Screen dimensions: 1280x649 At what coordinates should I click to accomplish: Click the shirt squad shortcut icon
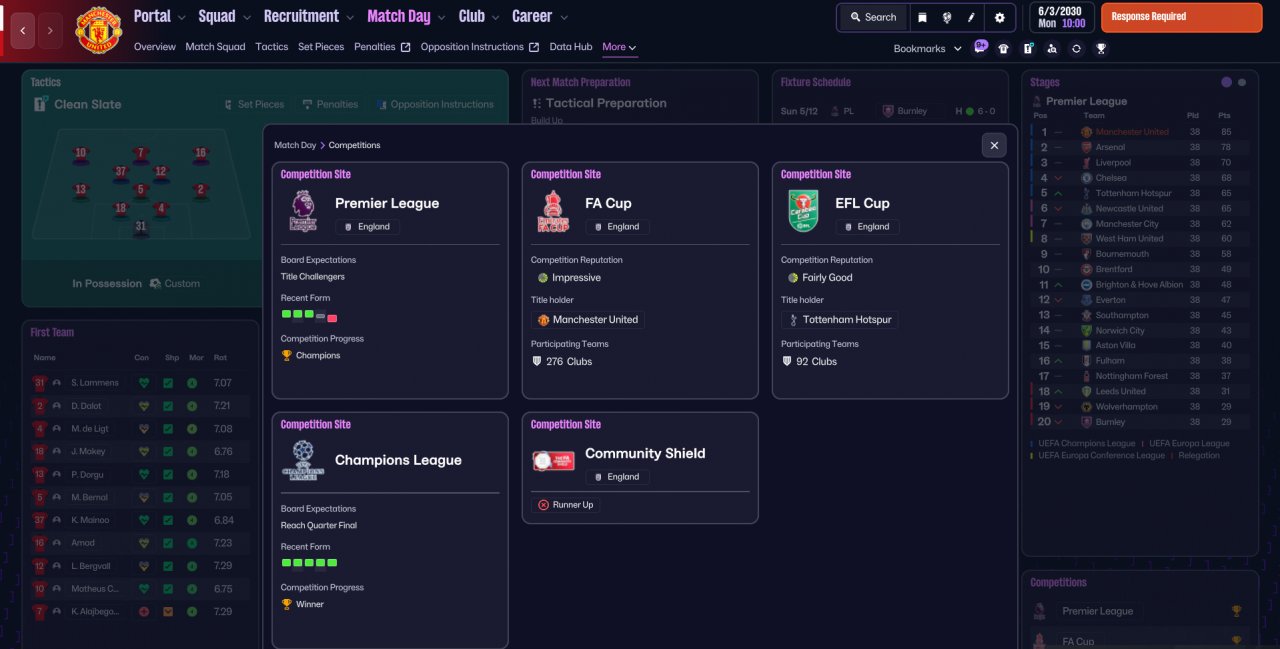1004,48
